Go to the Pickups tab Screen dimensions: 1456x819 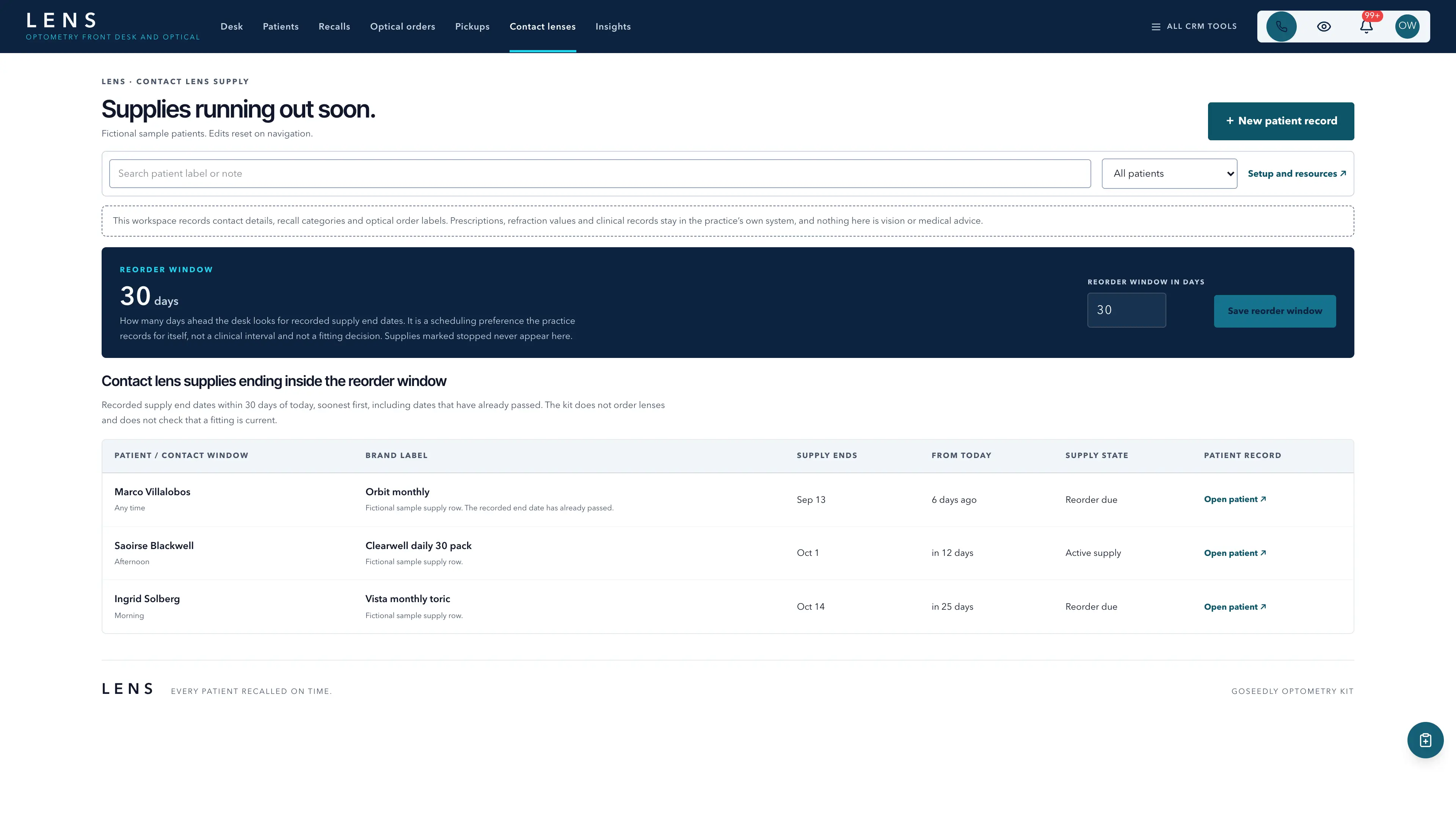472,27
